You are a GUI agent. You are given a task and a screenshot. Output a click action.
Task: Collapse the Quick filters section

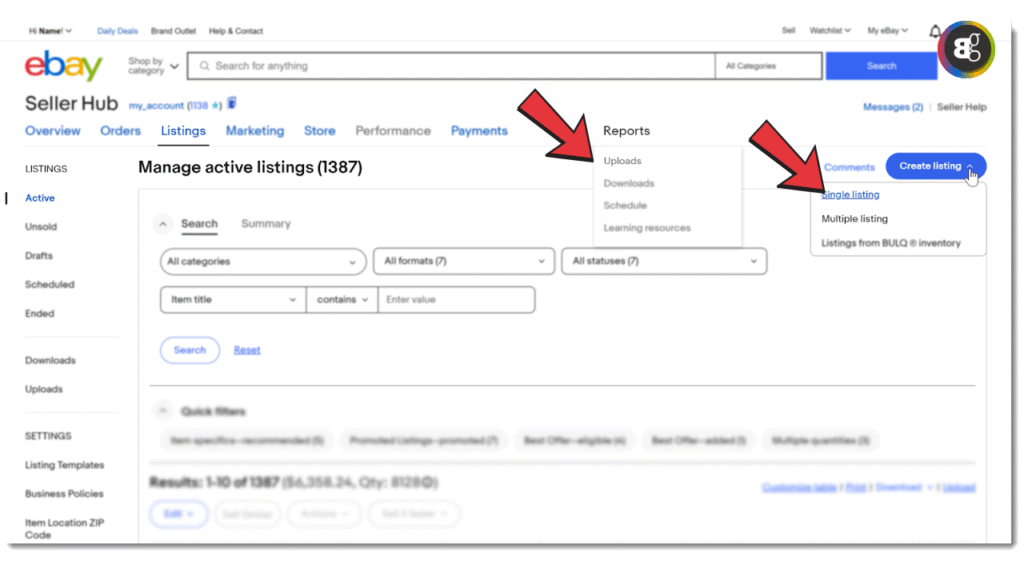[x=162, y=411]
